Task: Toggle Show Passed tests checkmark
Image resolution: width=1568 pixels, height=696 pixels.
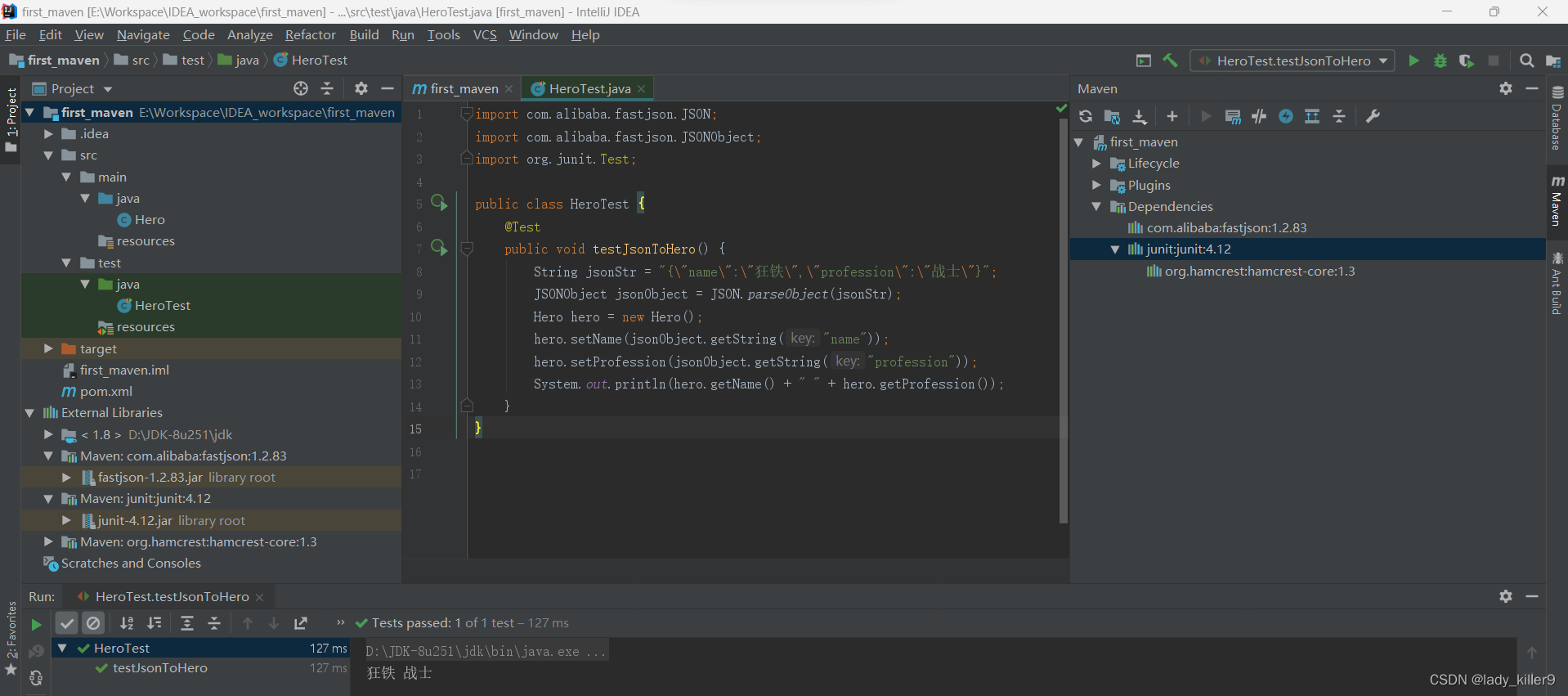Action: point(67,623)
